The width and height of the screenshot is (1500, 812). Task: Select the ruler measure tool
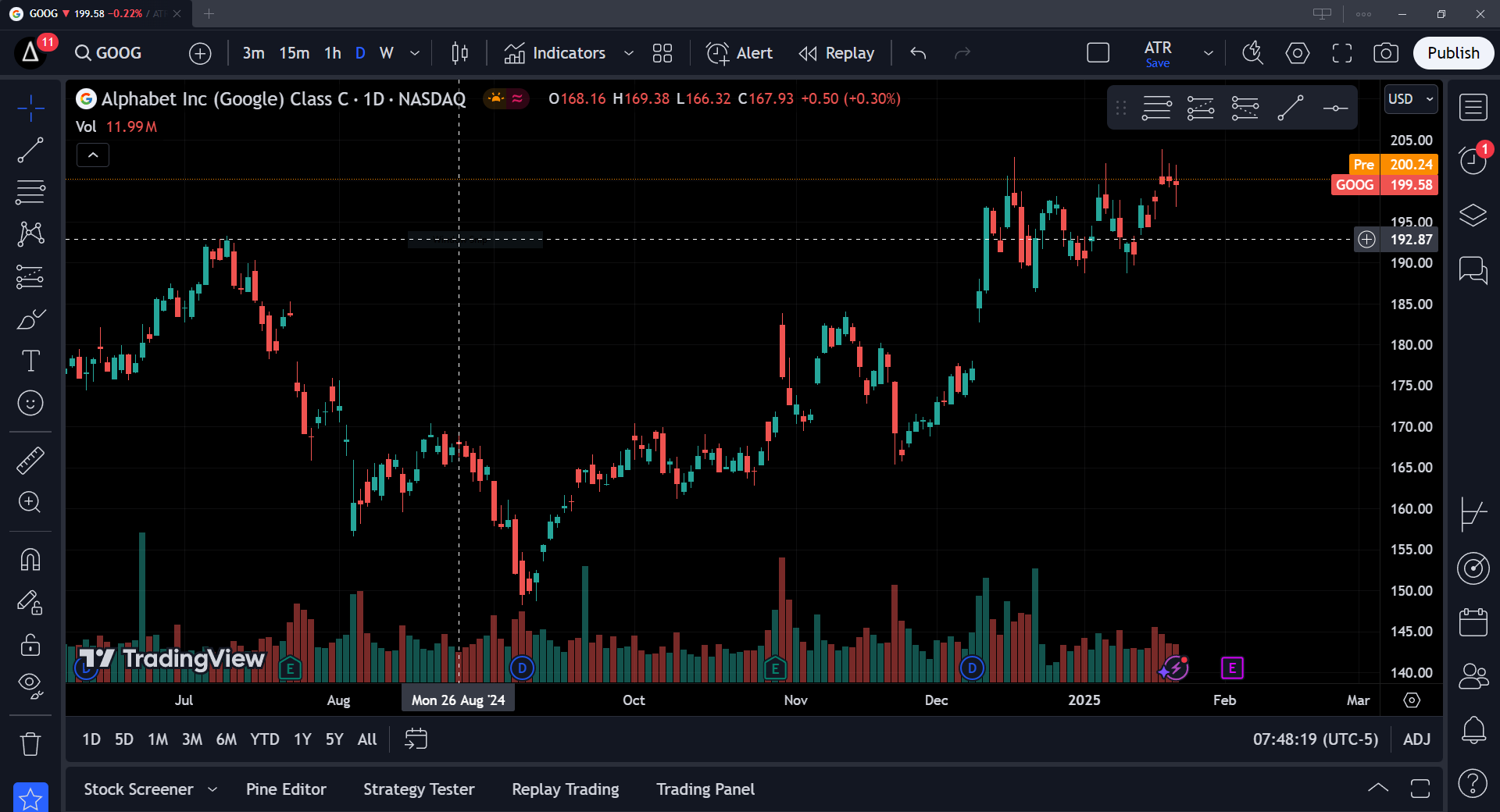click(30, 461)
